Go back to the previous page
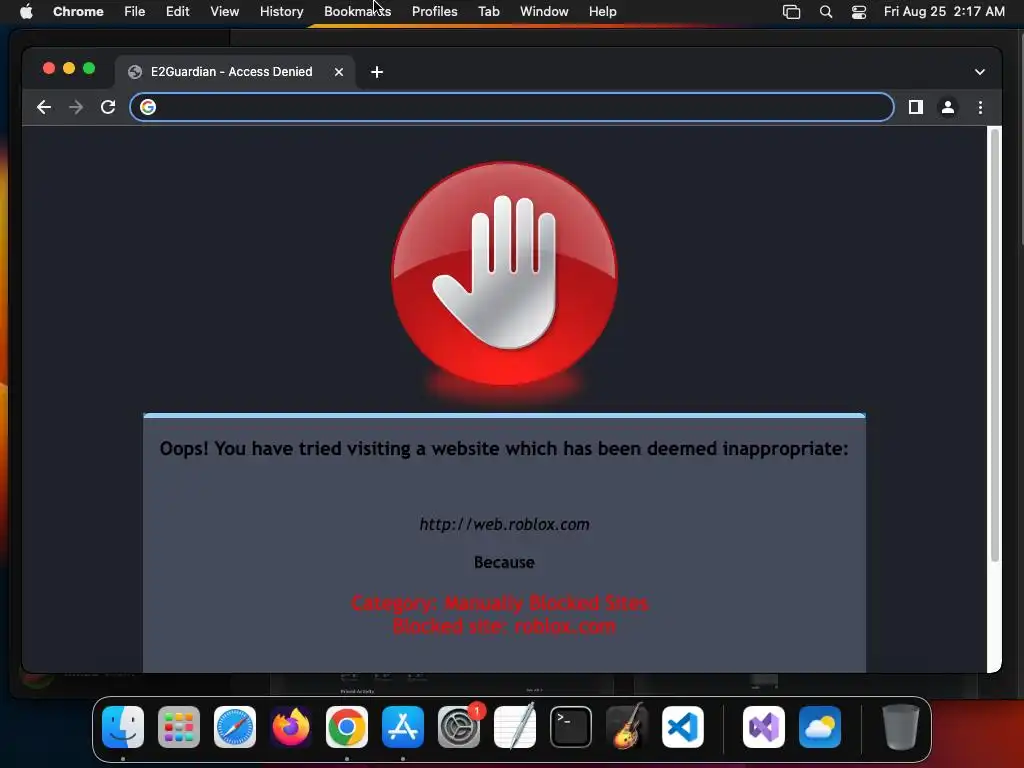The height and width of the screenshot is (768, 1024). [44, 107]
